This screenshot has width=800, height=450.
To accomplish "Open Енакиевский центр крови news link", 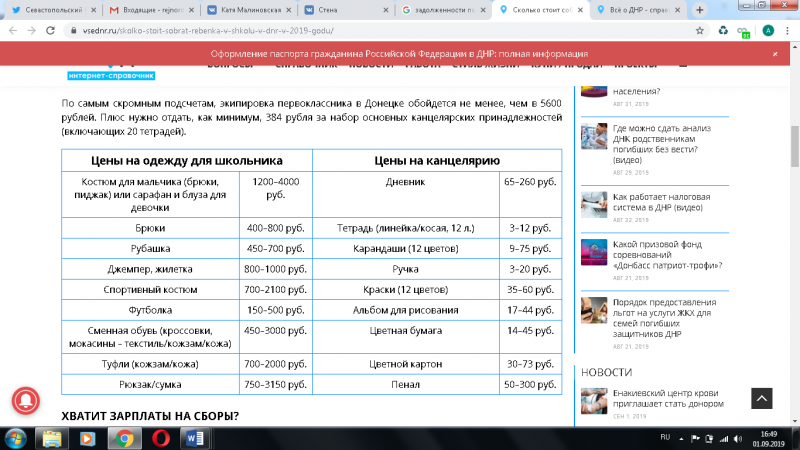I will 667,399.
